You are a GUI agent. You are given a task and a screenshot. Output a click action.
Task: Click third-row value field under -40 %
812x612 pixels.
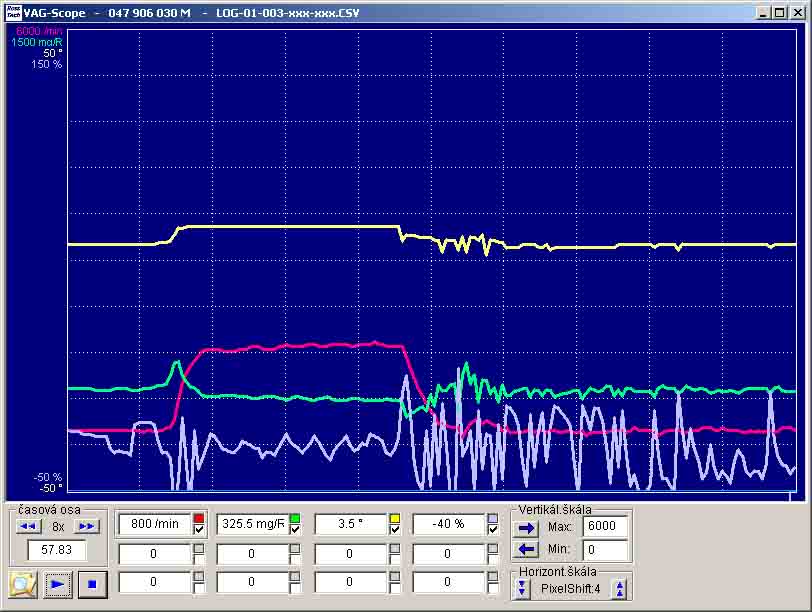(448, 582)
